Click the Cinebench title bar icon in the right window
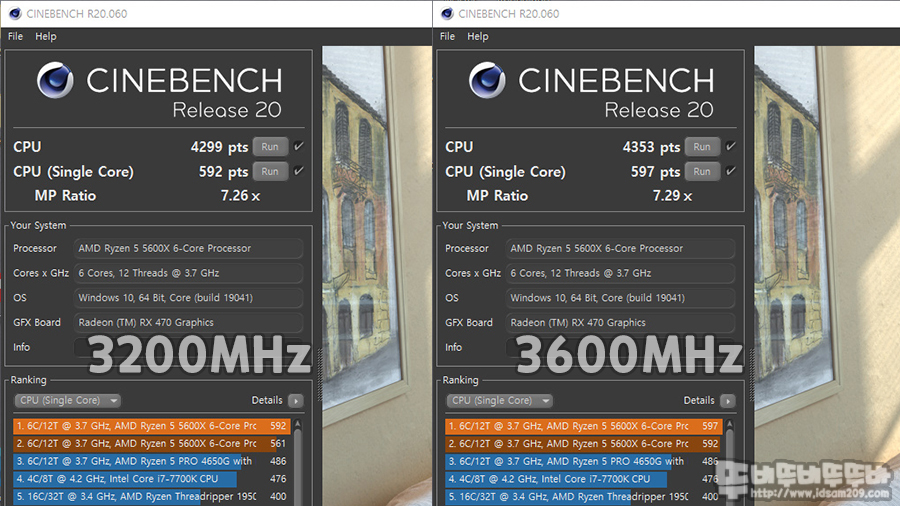The width and height of the screenshot is (900, 506). [447, 14]
